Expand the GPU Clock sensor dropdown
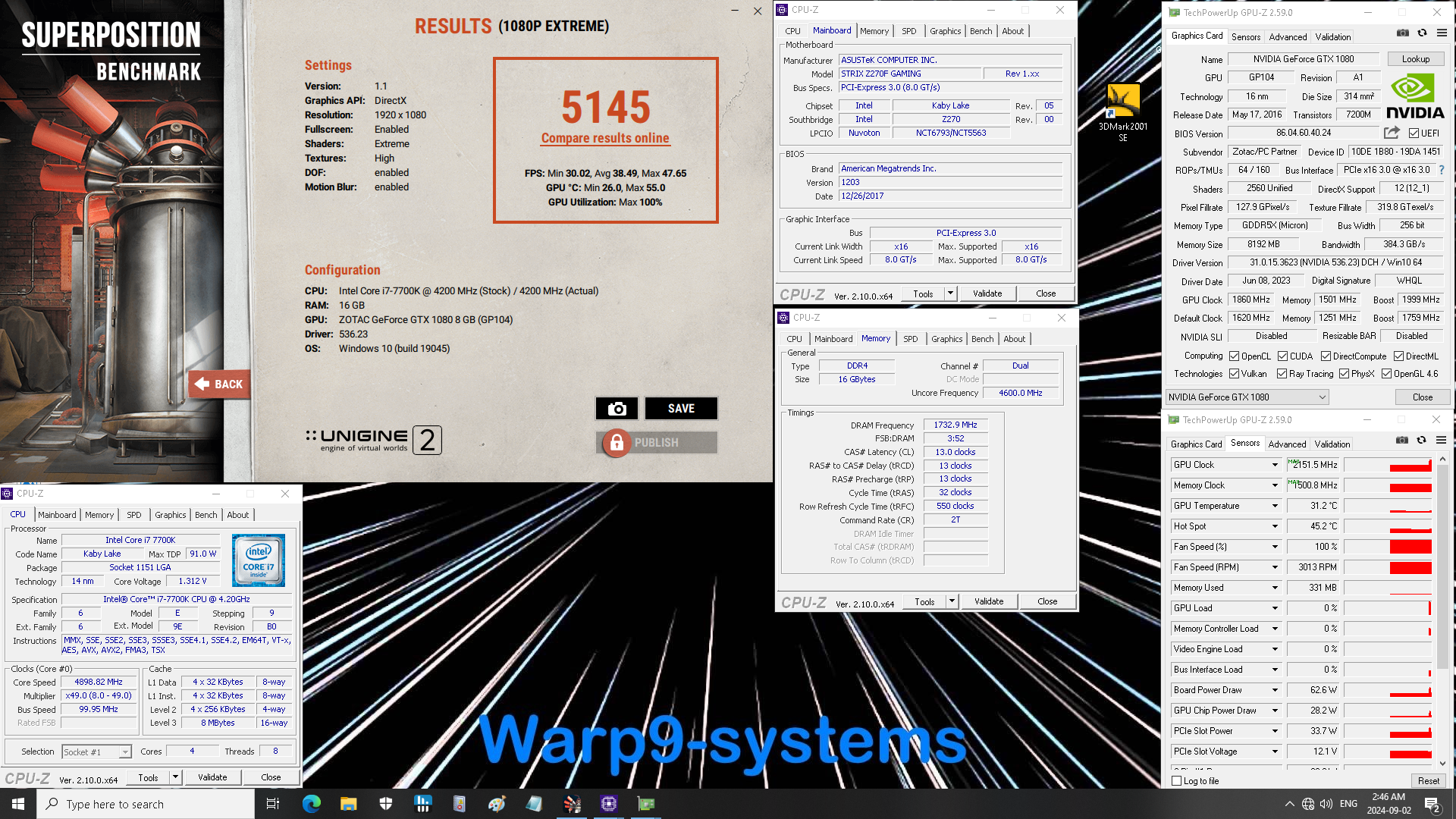The height and width of the screenshot is (819, 1456). [1275, 465]
